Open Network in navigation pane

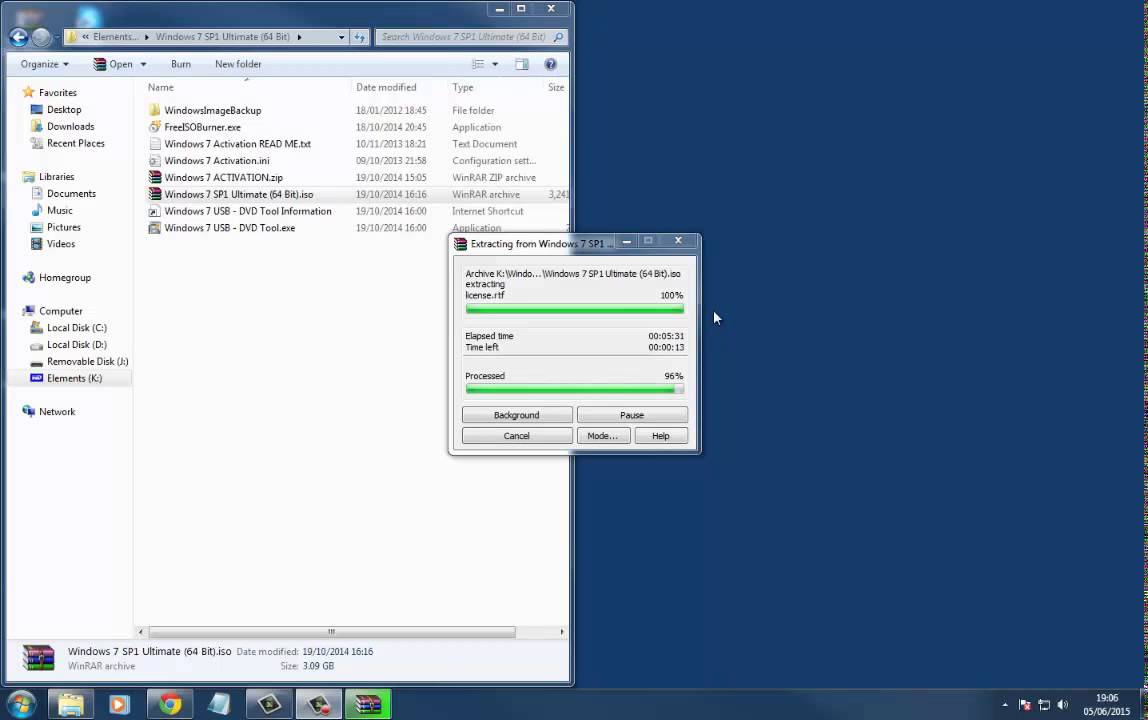[56, 412]
